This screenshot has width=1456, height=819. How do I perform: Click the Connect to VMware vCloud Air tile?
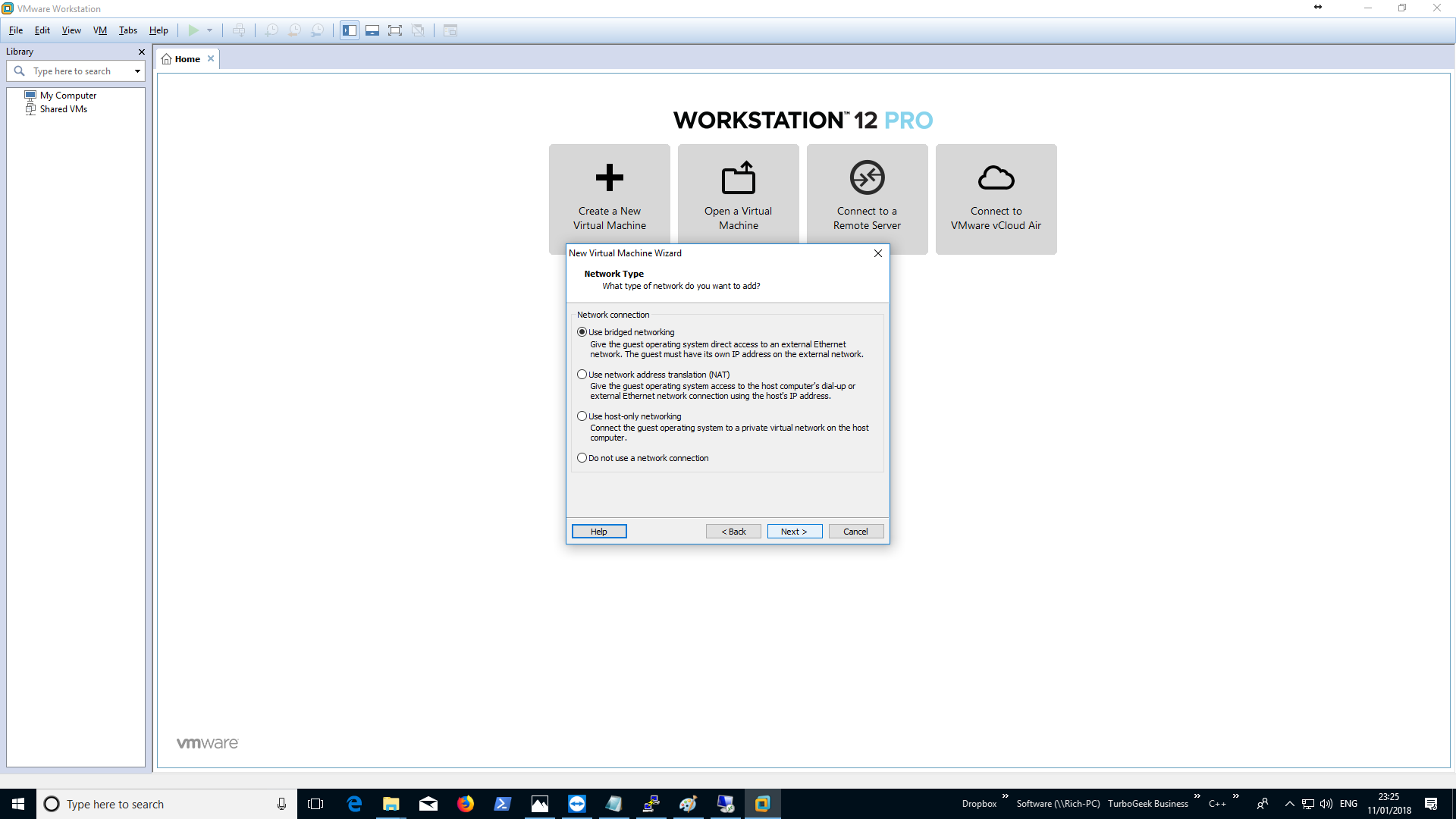996,199
